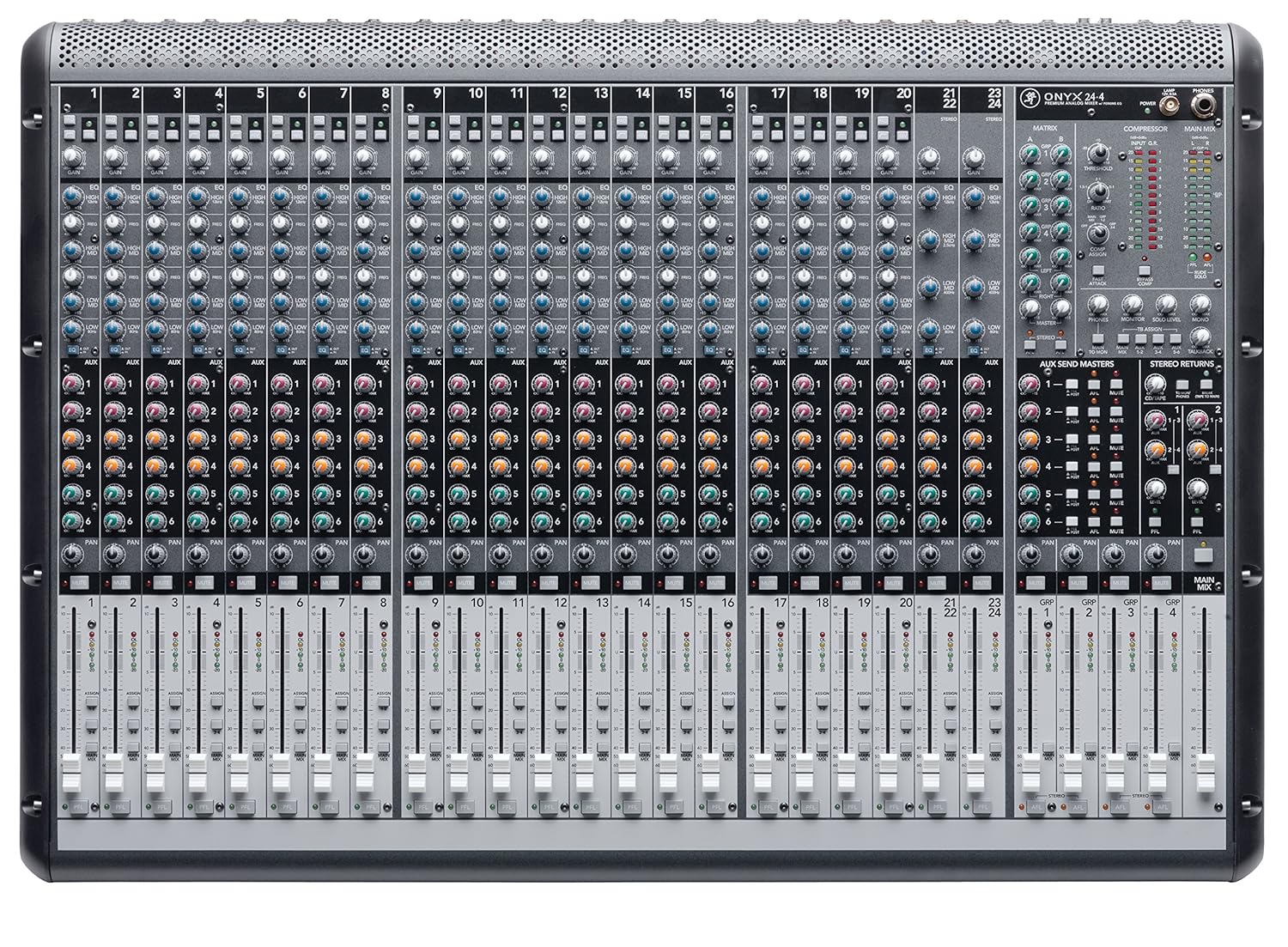Click the CD/Tape level knob
The width and height of the screenshot is (1288, 947).
click(1154, 385)
